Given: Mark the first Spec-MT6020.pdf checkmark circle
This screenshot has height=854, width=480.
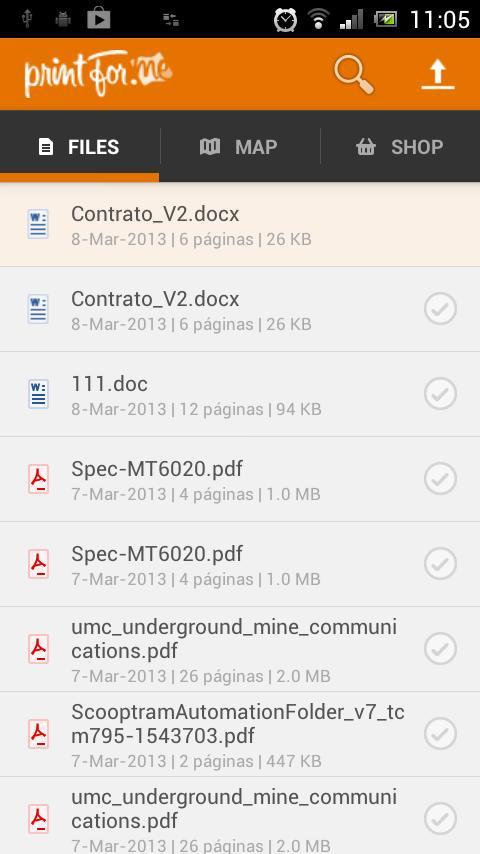Looking at the screenshot, I should [440, 479].
